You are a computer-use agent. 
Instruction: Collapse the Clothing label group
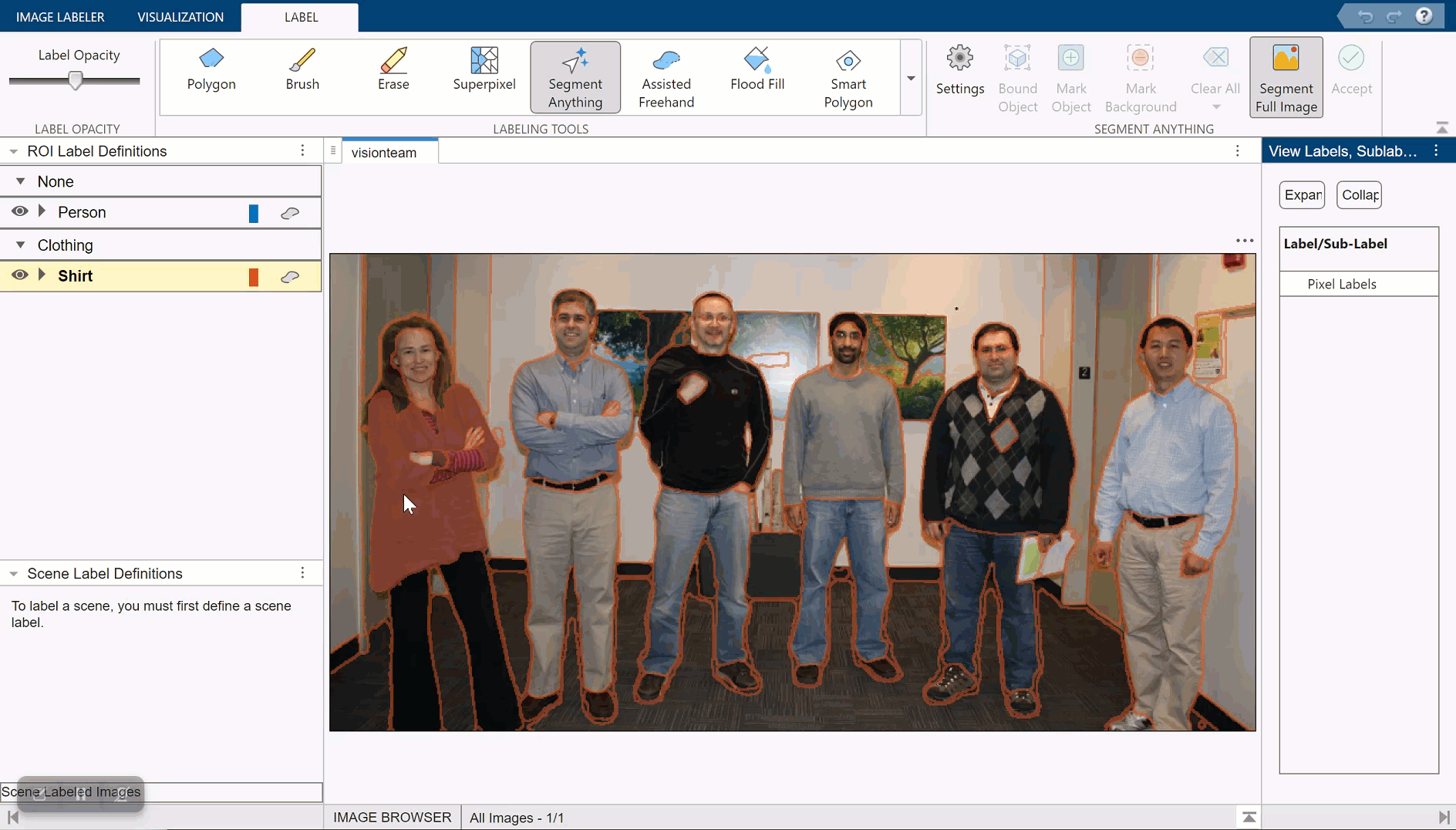[x=21, y=245]
